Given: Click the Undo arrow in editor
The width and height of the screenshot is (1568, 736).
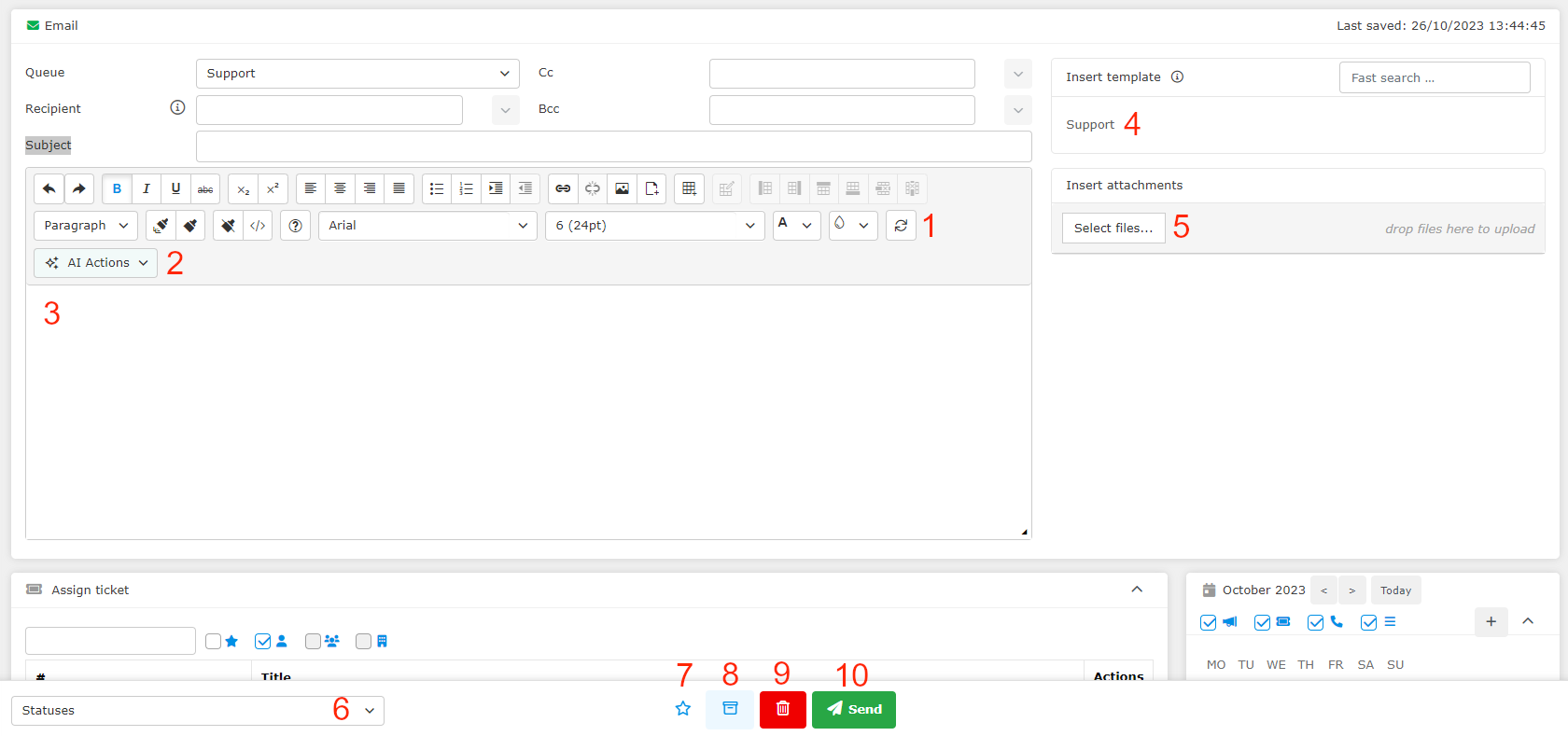Looking at the screenshot, I should coord(49,188).
